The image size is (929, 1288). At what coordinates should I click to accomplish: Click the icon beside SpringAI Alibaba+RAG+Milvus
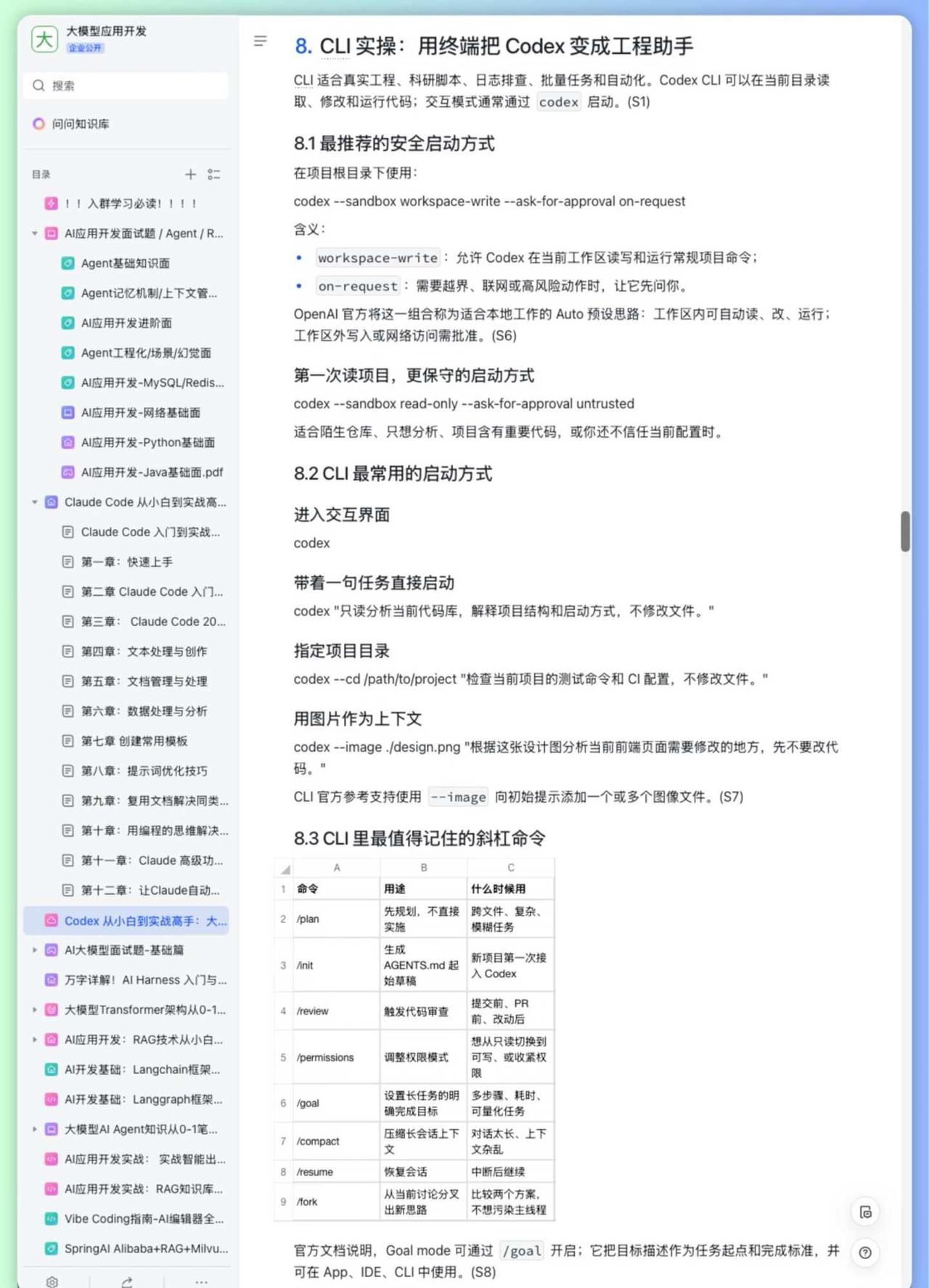tap(52, 1249)
